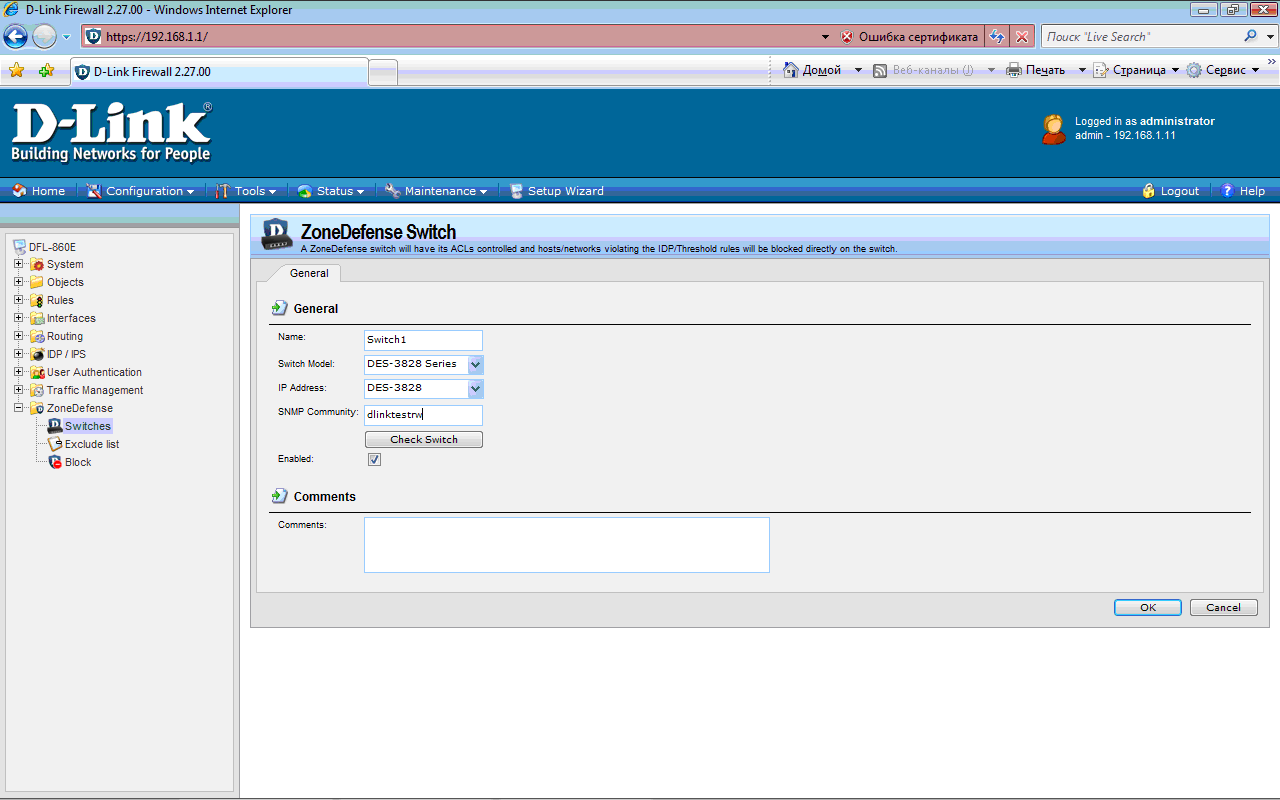This screenshot has width=1280, height=800.
Task: Expand the Traffic Management tree node
Action: [x=19, y=390]
